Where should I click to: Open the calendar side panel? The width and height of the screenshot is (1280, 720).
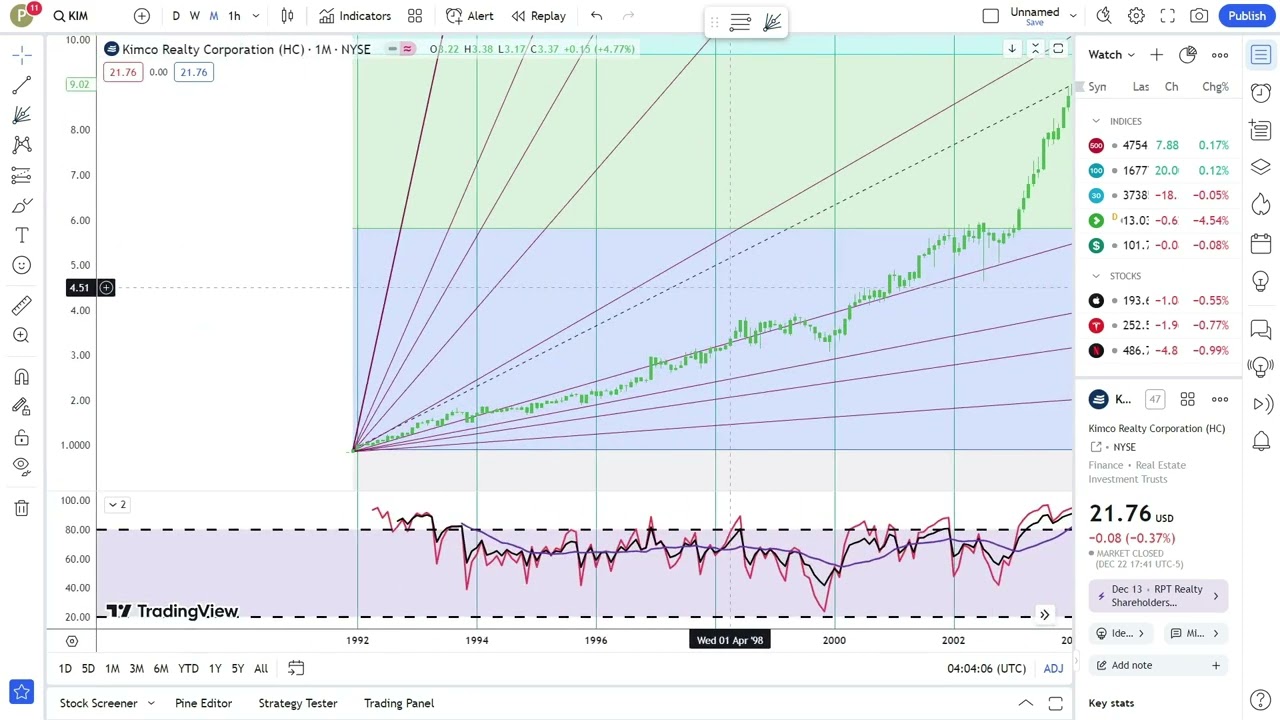(x=1260, y=243)
